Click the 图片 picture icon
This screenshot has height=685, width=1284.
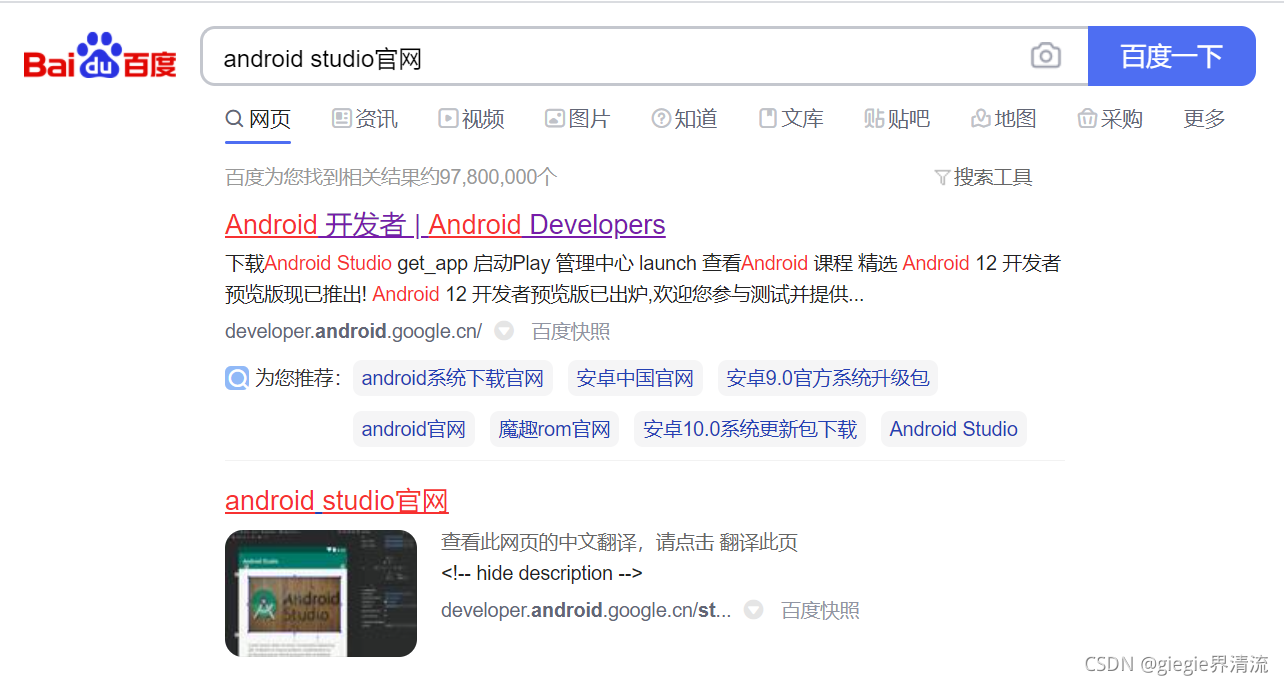tap(555, 119)
